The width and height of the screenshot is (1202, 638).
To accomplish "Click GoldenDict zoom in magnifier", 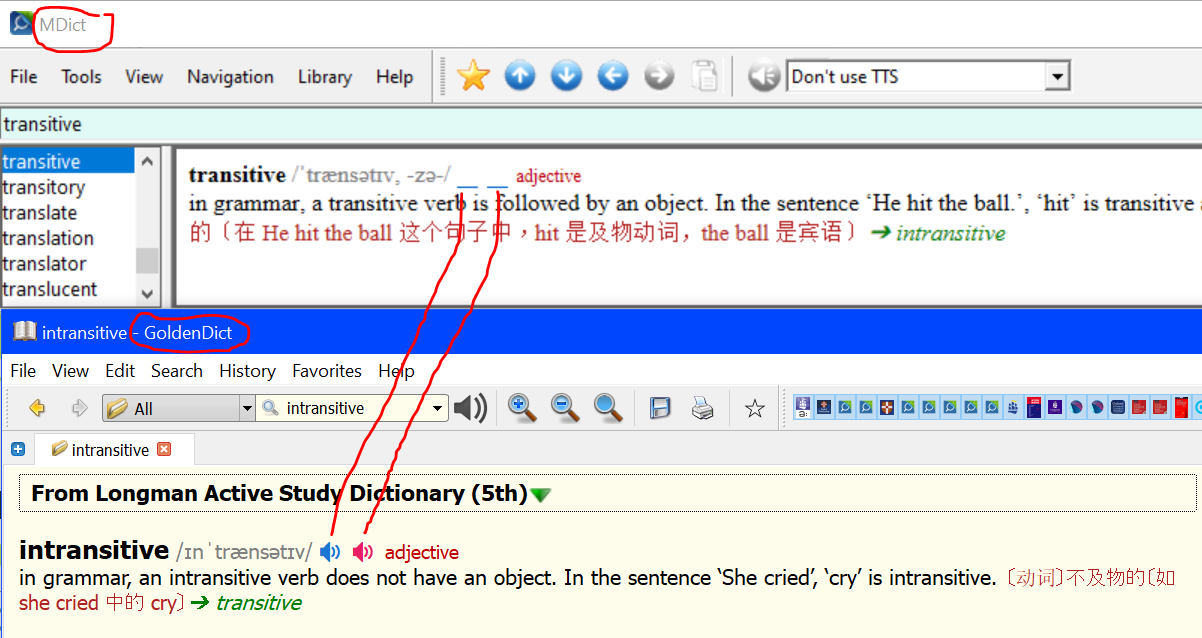I will pyautogui.click(x=520, y=407).
